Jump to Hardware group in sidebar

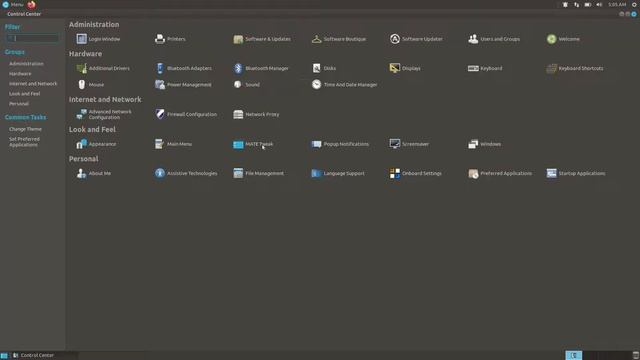[20, 74]
